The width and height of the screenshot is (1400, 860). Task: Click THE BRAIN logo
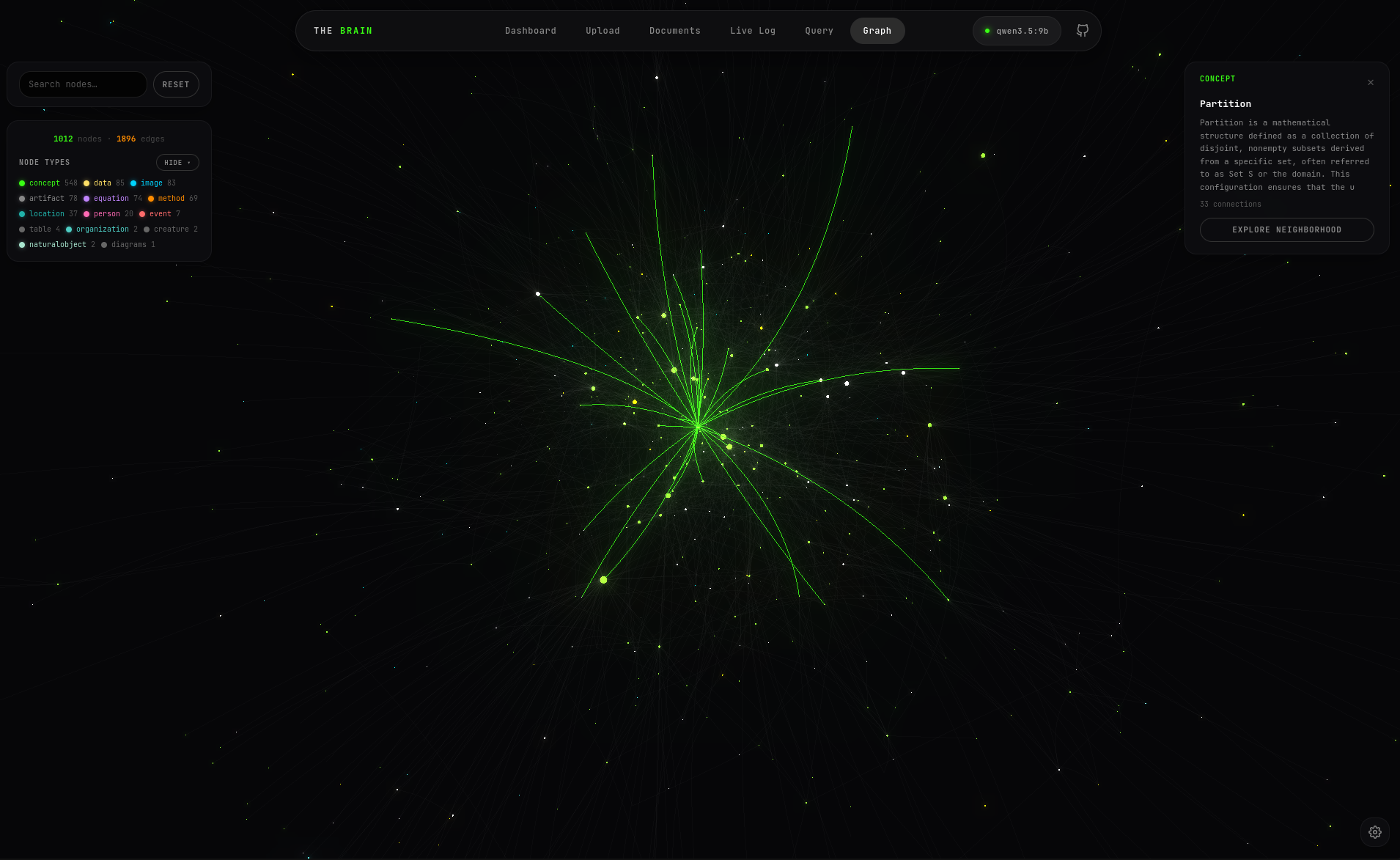[x=343, y=31]
